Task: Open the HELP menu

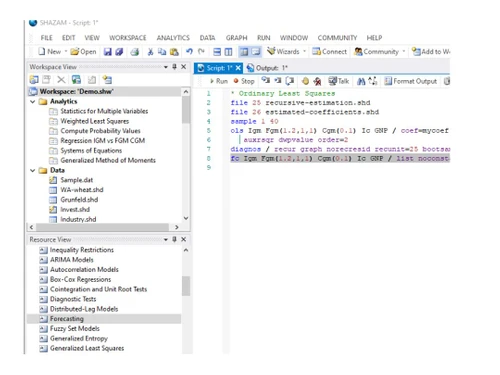Action: pyautogui.click(x=374, y=38)
